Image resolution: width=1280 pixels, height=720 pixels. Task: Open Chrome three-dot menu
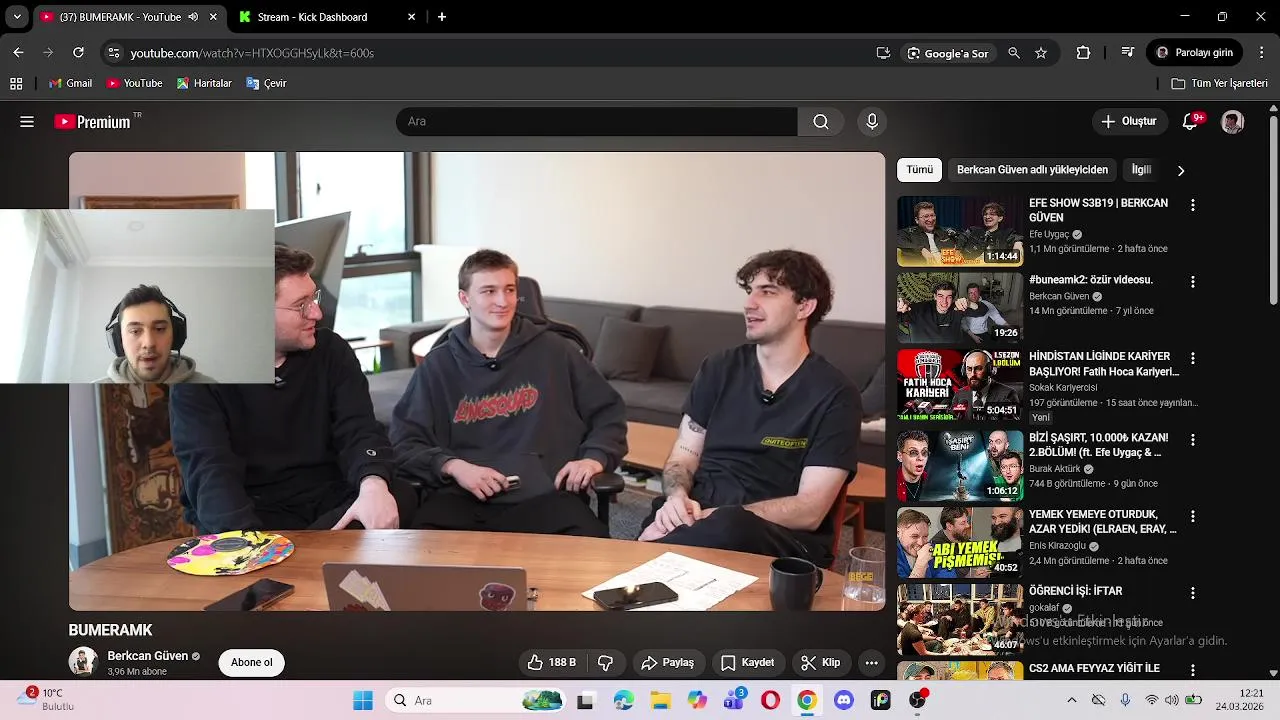(x=1262, y=53)
